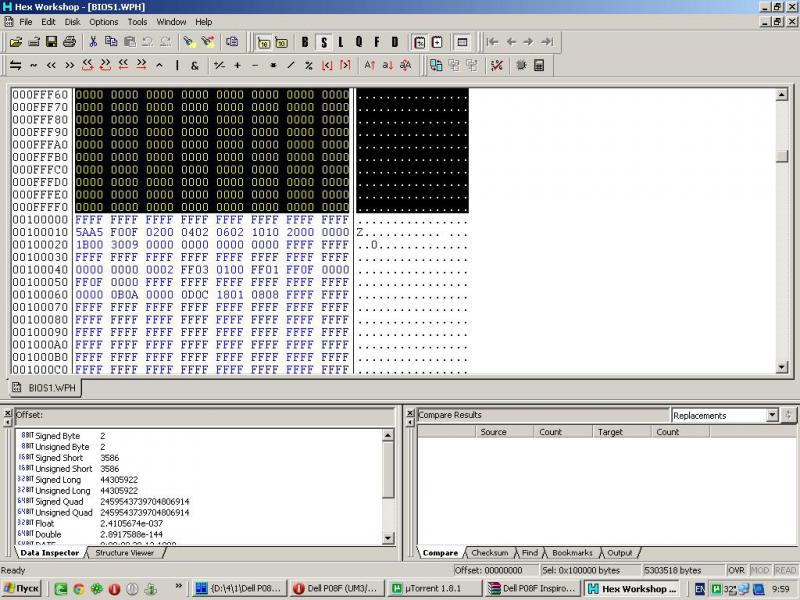Image resolution: width=800 pixels, height=600 pixels.
Task: Click the hex editor scrollbar up arrow
Action: pos(782,95)
